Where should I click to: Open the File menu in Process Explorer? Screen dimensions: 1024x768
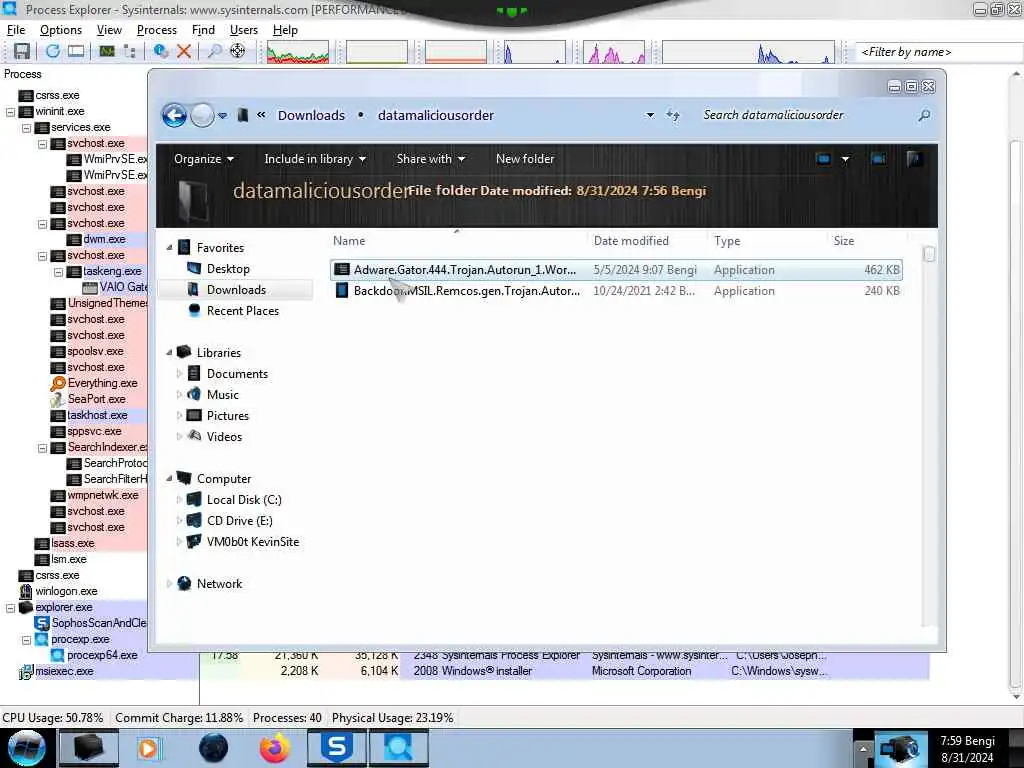click(x=16, y=30)
